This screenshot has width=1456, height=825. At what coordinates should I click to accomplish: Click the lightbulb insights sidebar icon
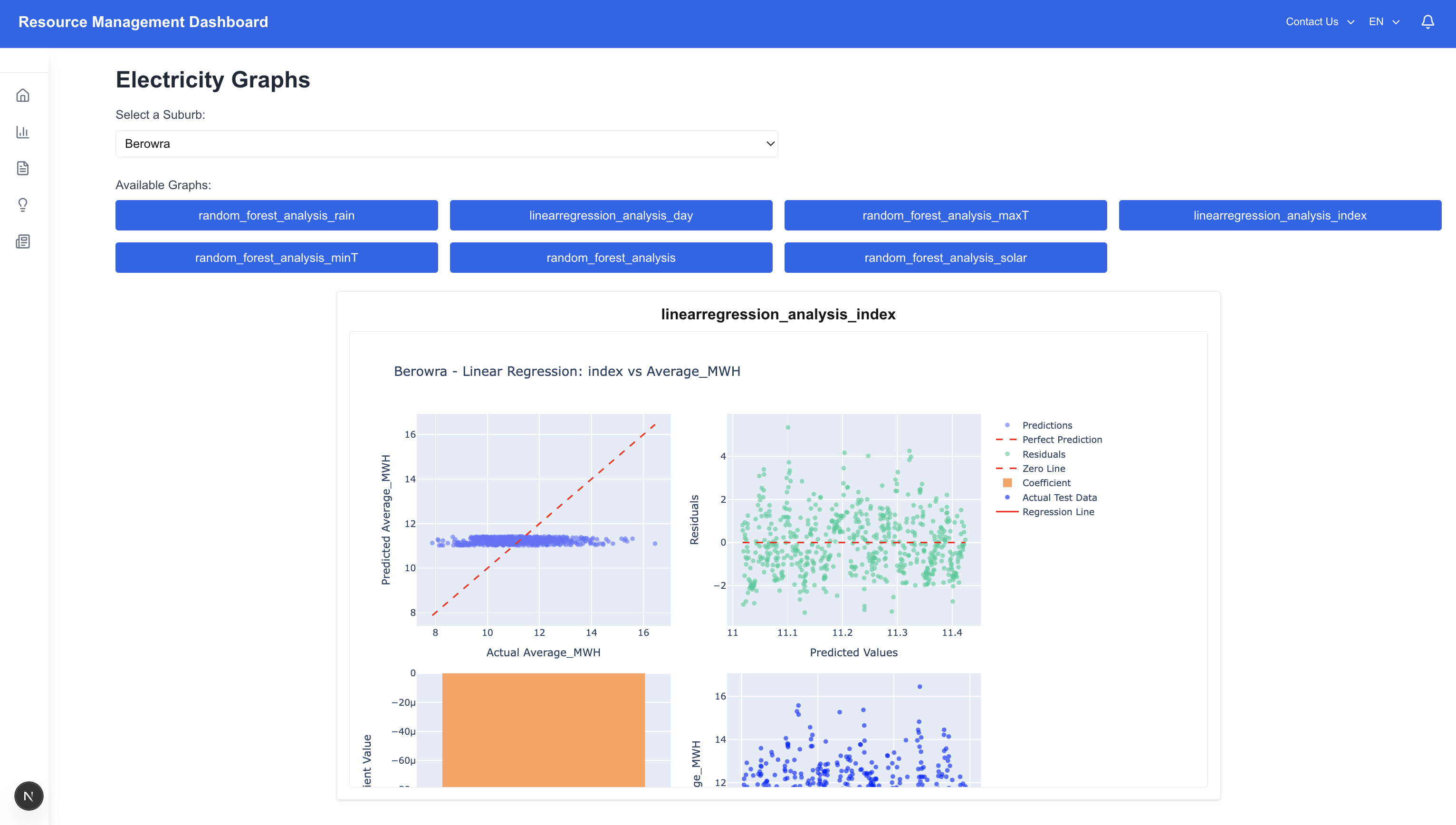[x=23, y=204]
